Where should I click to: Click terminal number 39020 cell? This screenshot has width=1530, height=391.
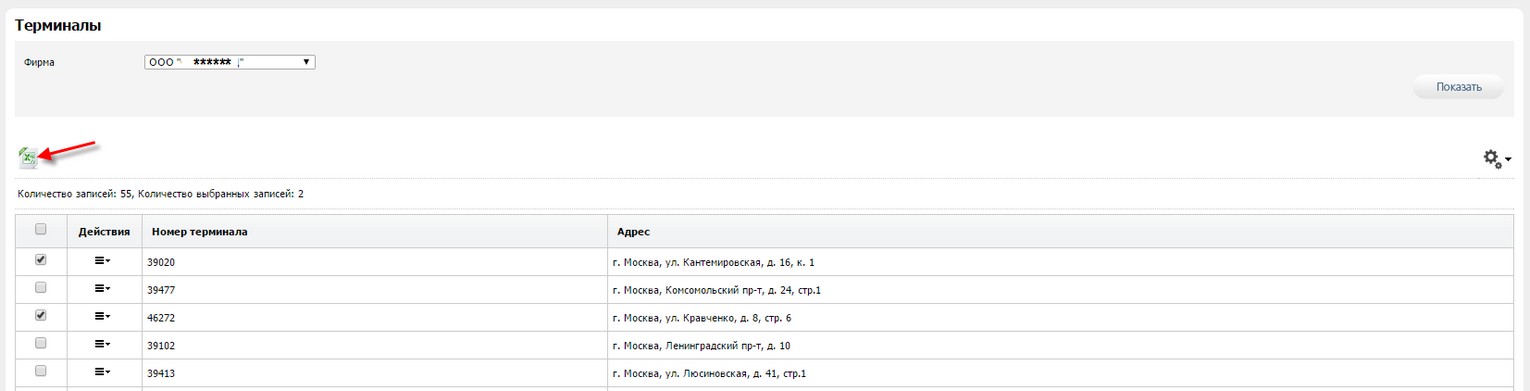(x=374, y=262)
